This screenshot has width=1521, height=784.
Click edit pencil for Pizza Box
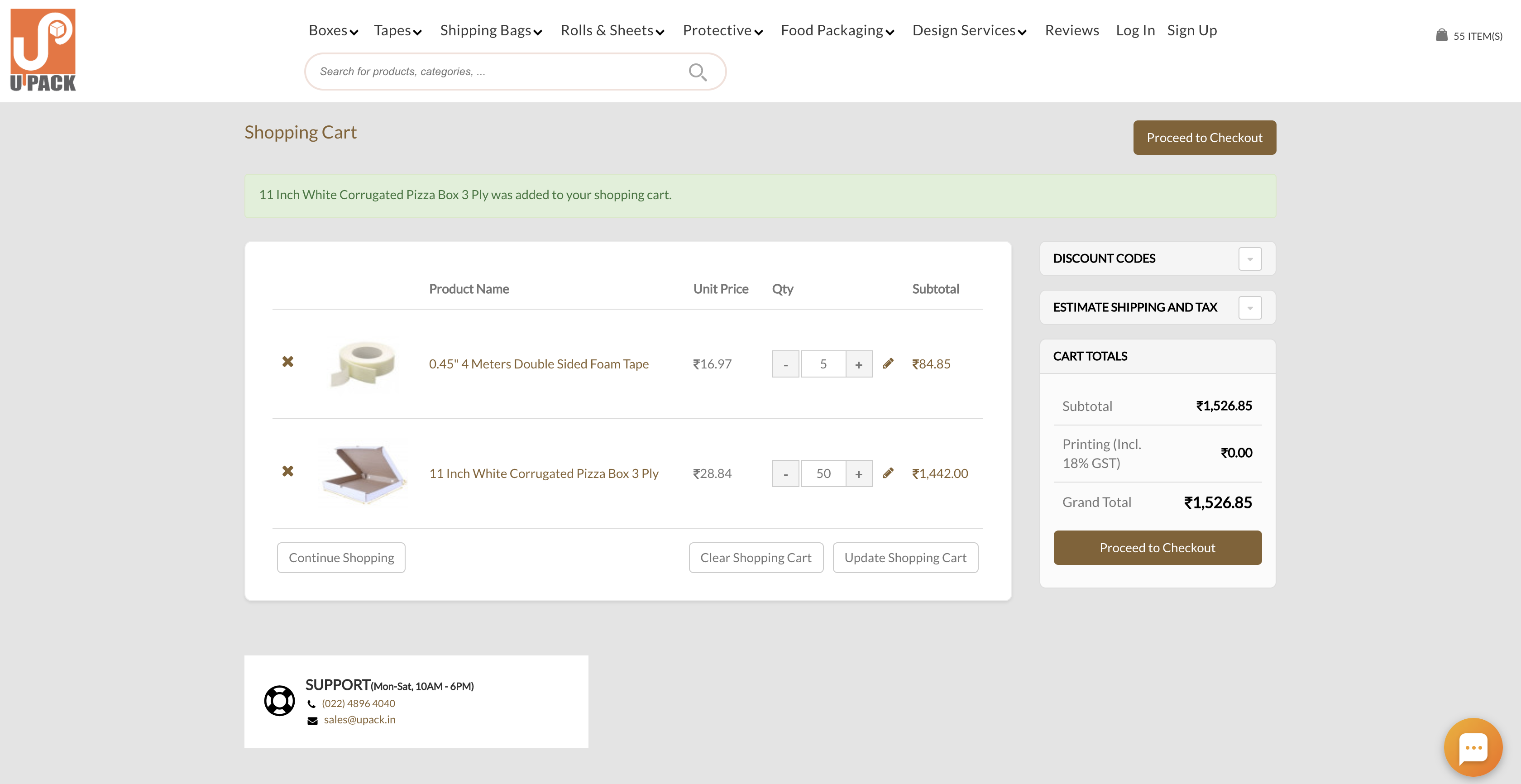pos(887,473)
